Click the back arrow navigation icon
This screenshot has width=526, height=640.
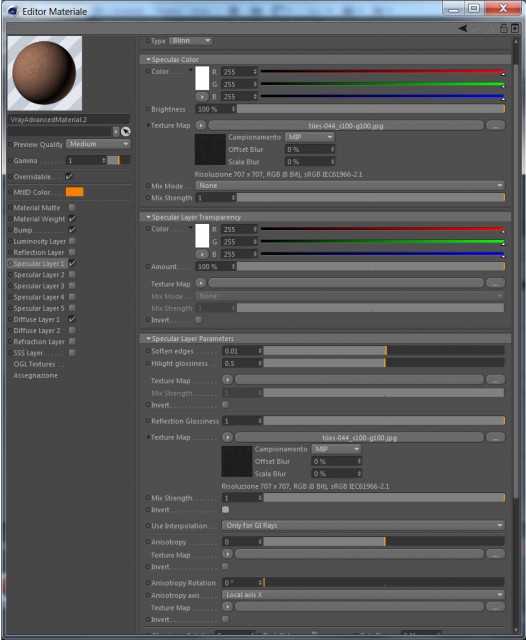point(463,28)
